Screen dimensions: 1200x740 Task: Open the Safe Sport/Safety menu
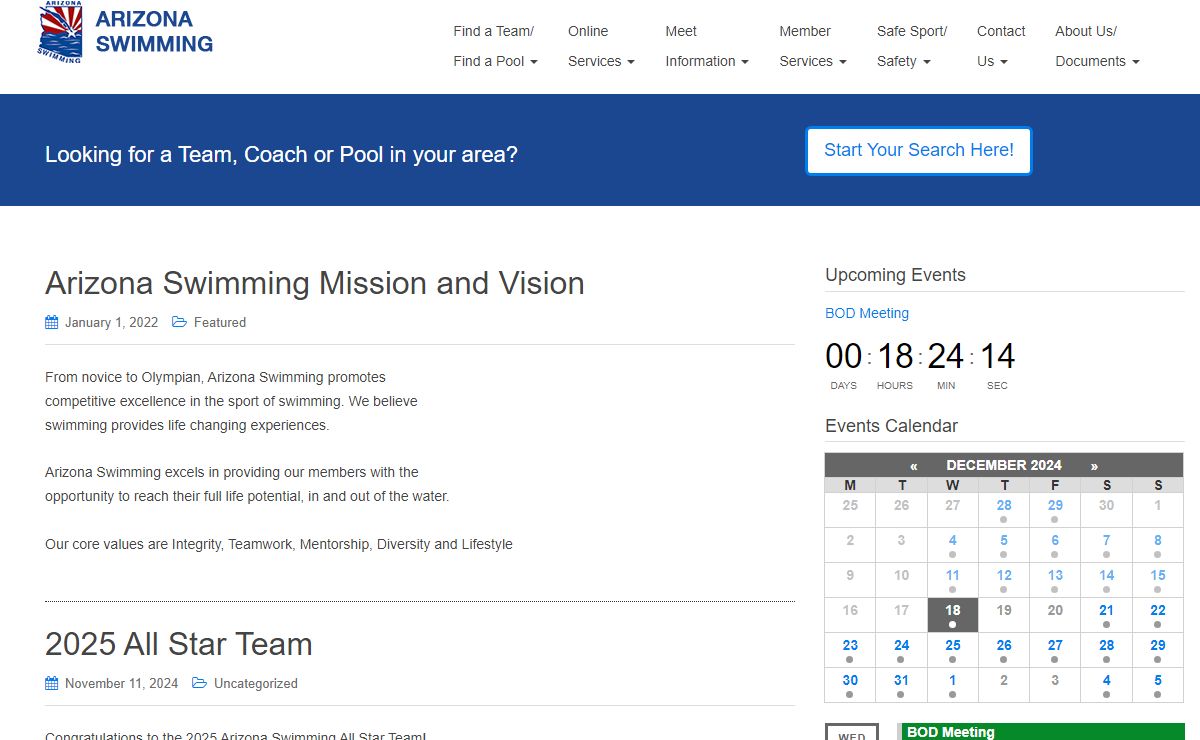[912, 46]
